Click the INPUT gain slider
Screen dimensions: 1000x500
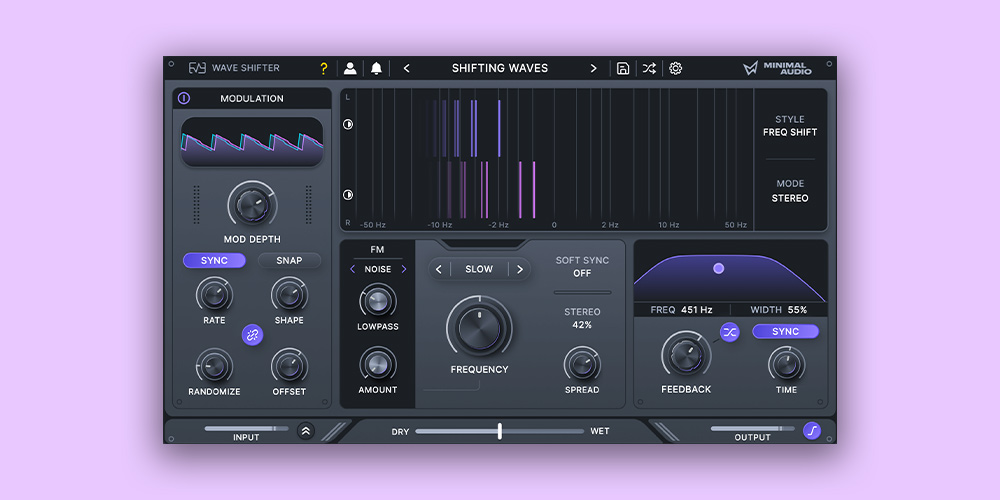pos(246,429)
